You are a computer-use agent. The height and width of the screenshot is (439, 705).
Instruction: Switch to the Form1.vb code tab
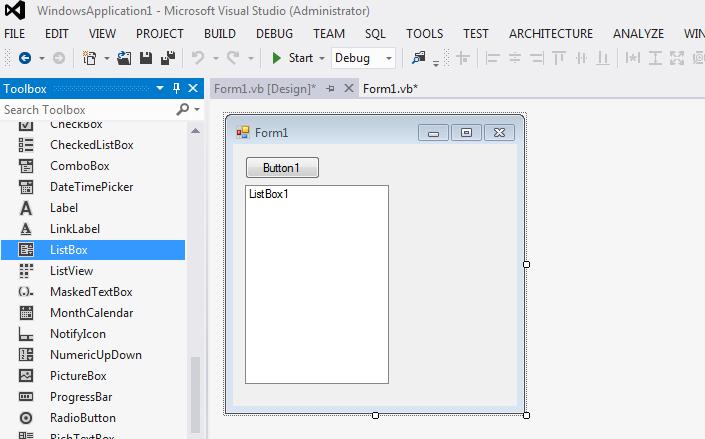pos(390,89)
